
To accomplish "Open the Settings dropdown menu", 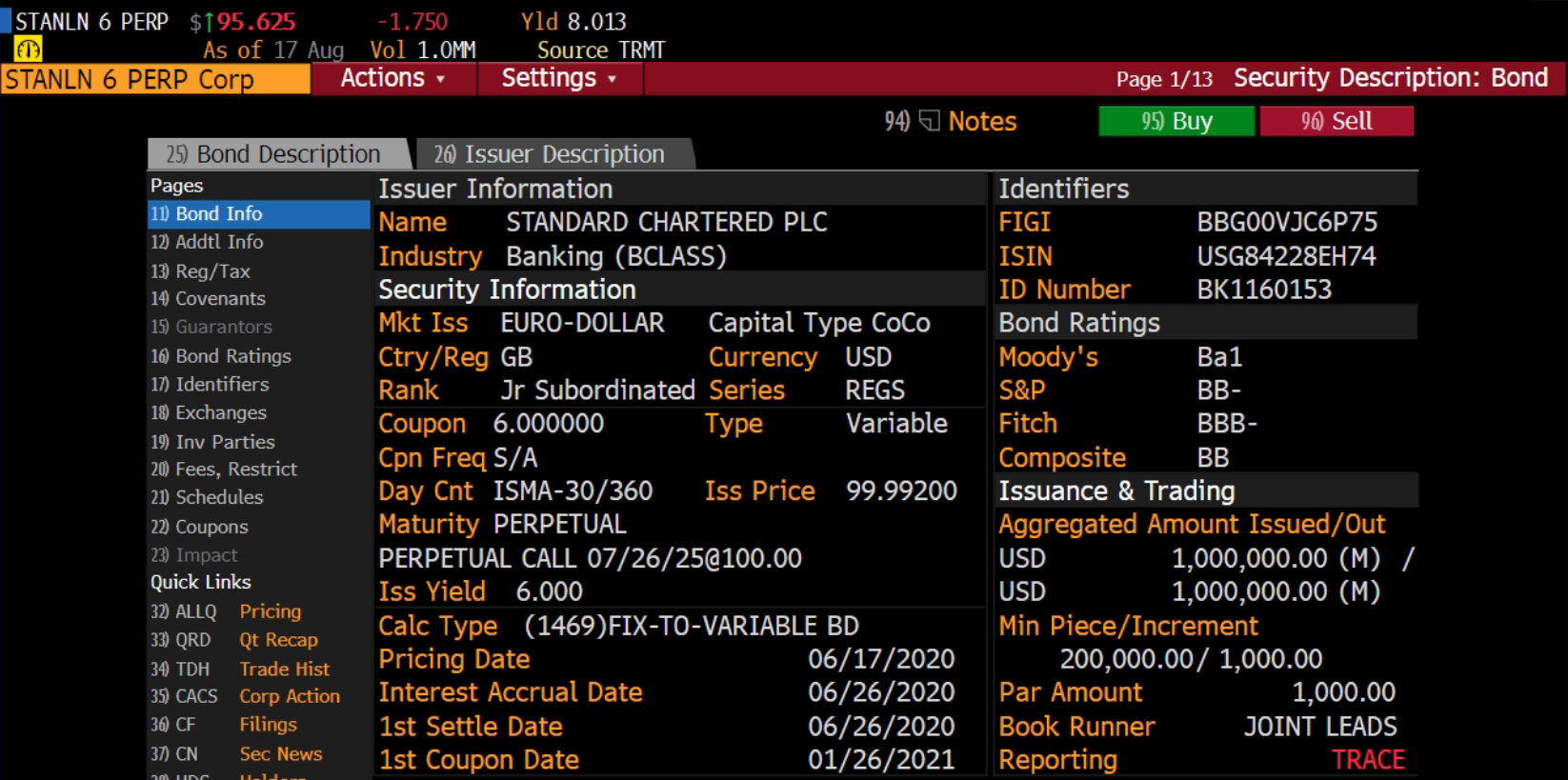I will tap(560, 78).
